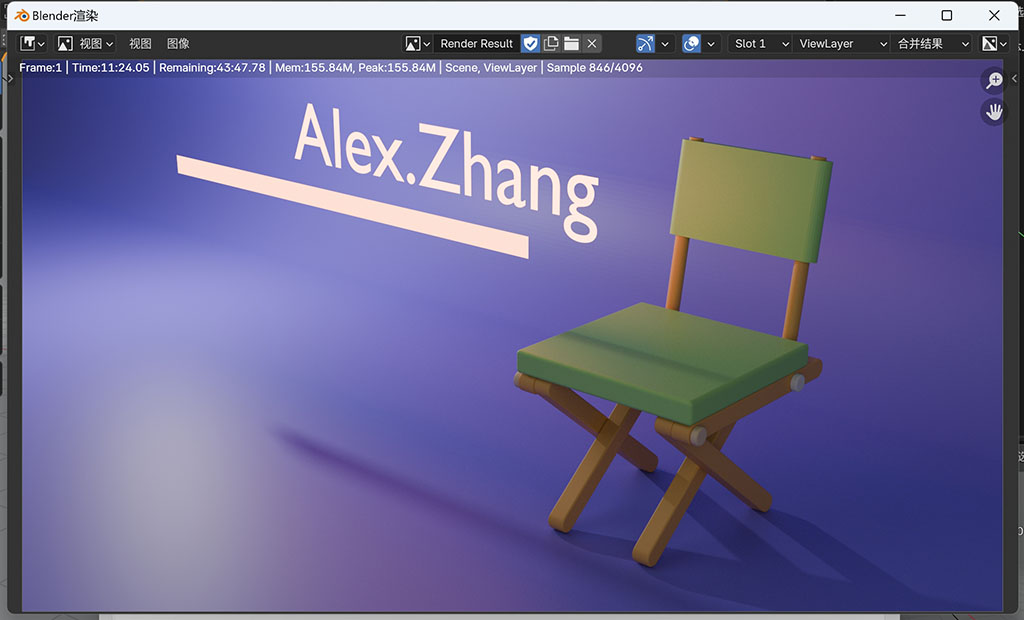1024x620 pixels.
Task: Click the zoom magnifier gizmo
Action: tap(994, 81)
